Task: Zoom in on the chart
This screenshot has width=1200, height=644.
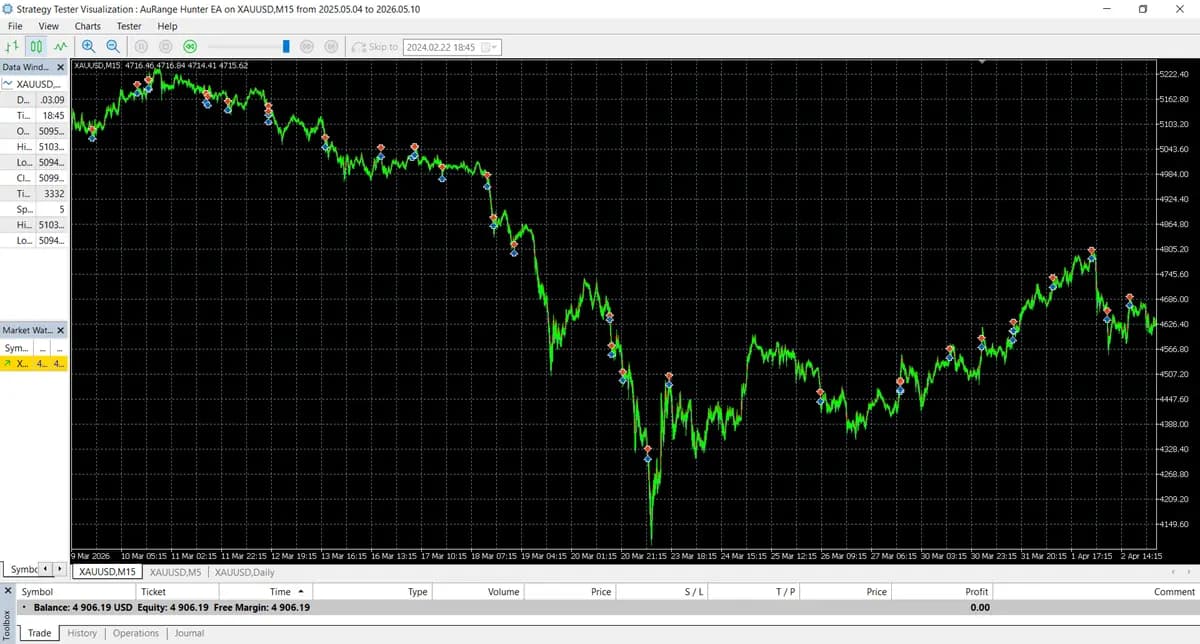Action: (89, 46)
